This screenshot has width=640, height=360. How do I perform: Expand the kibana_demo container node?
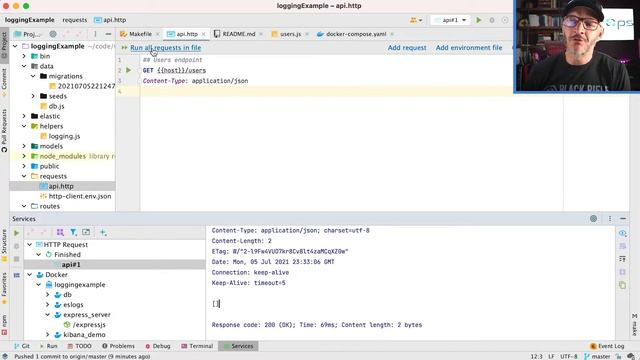coord(48,335)
